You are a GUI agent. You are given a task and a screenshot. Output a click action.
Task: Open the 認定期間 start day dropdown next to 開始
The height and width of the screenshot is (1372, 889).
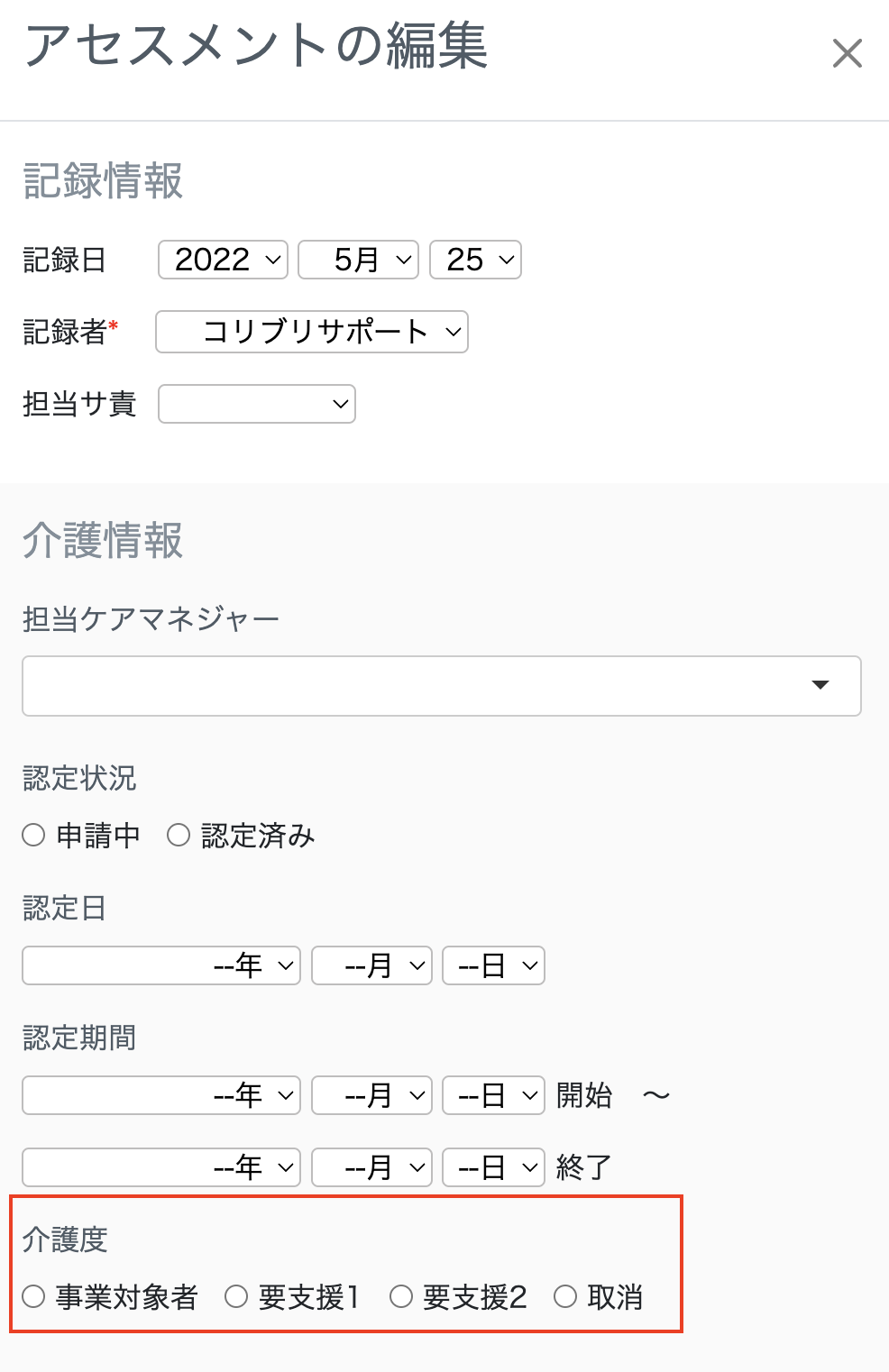coord(493,1095)
